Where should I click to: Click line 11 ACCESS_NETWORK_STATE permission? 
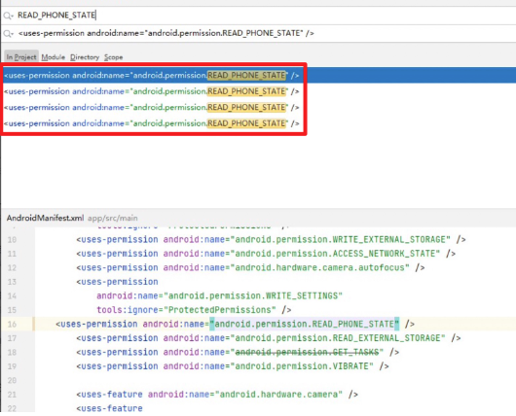coord(266,254)
